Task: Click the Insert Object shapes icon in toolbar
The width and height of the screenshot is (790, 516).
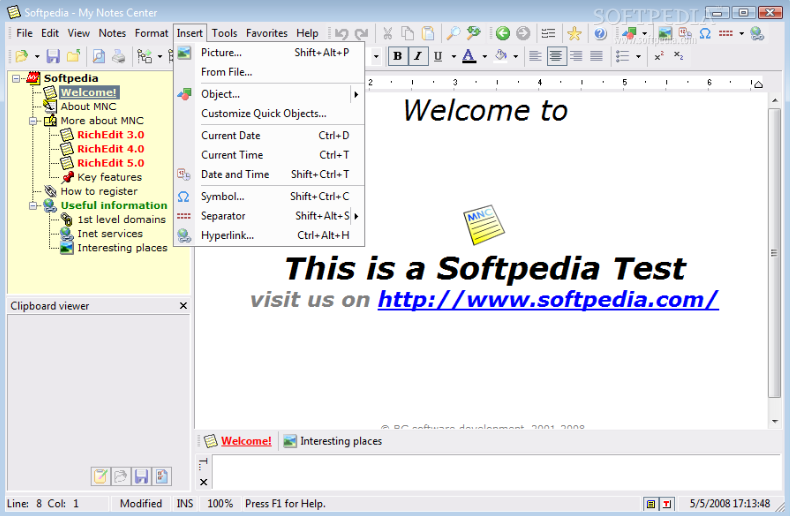Action: (629, 34)
